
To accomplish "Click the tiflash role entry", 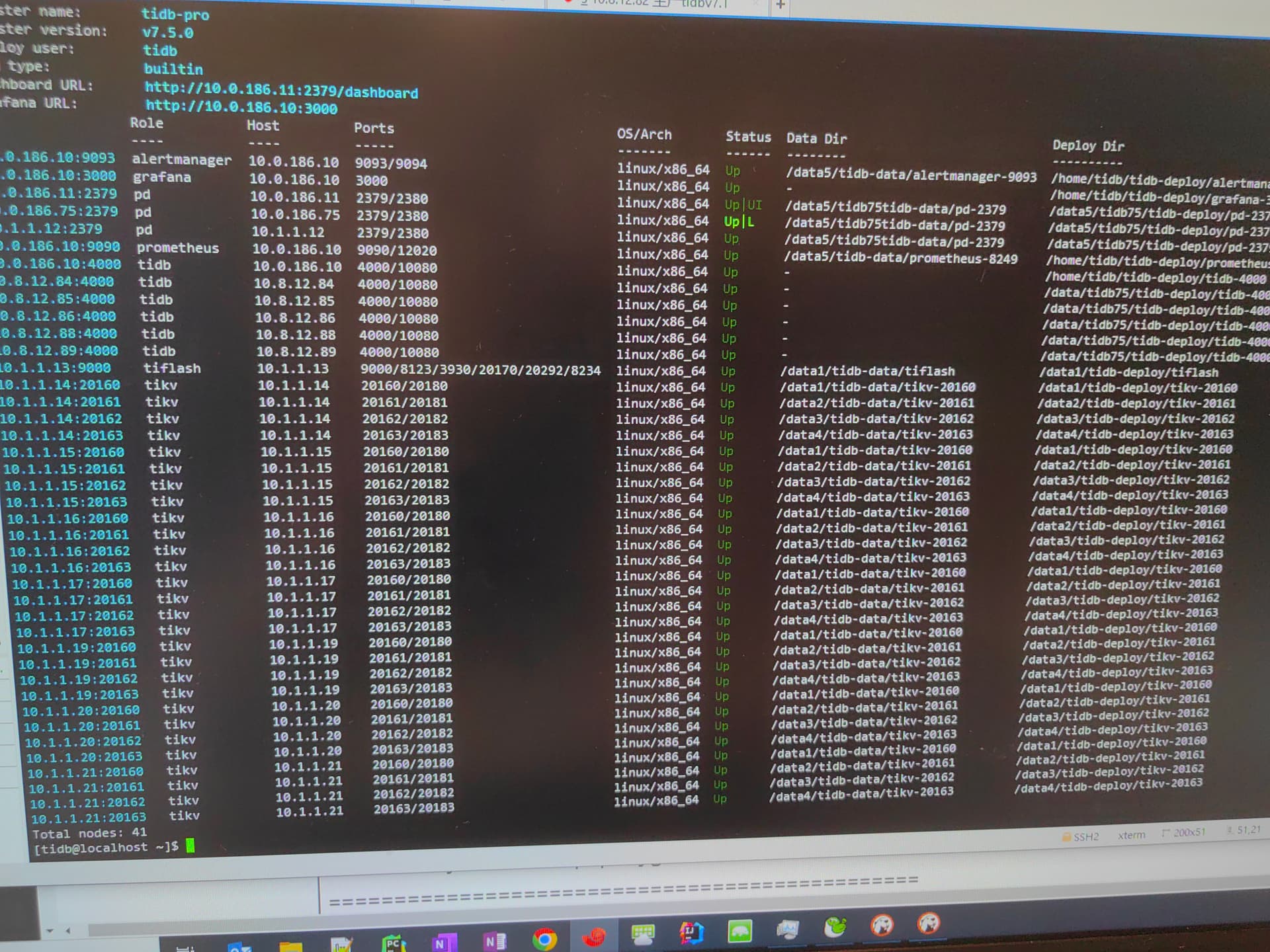I will click(172, 368).
